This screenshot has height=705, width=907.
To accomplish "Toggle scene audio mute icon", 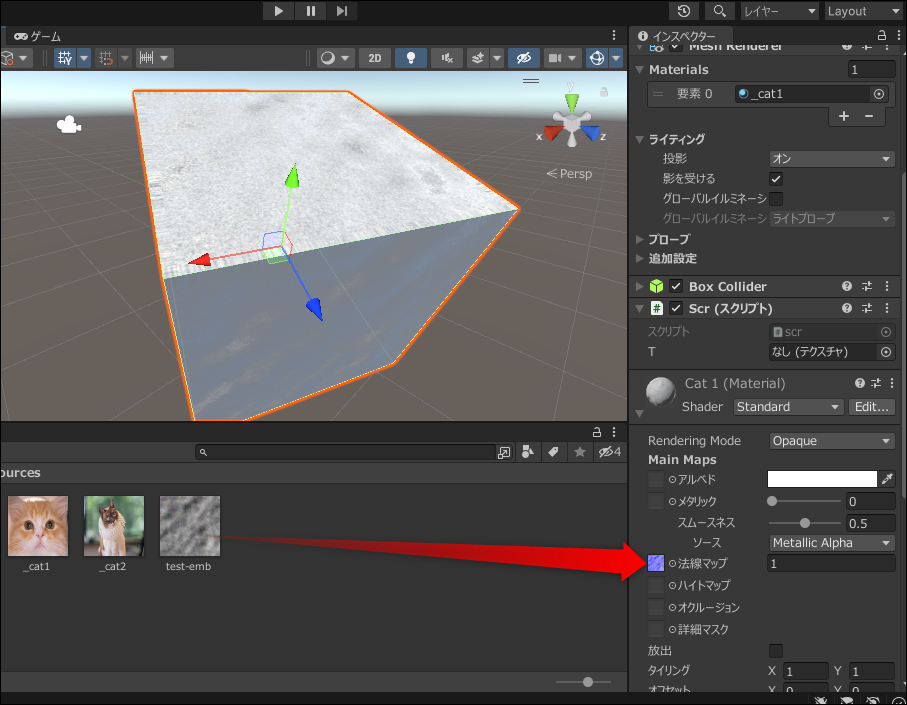I will [x=447, y=58].
